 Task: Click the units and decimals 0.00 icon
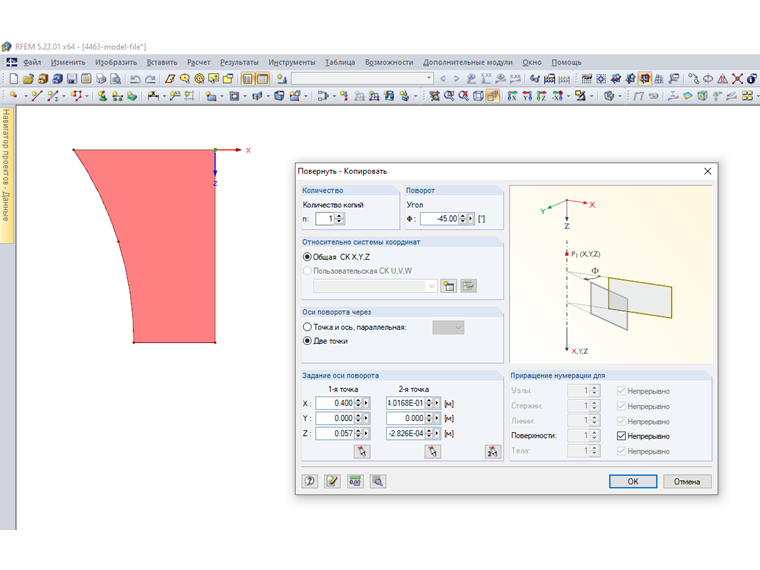[355, 481]
